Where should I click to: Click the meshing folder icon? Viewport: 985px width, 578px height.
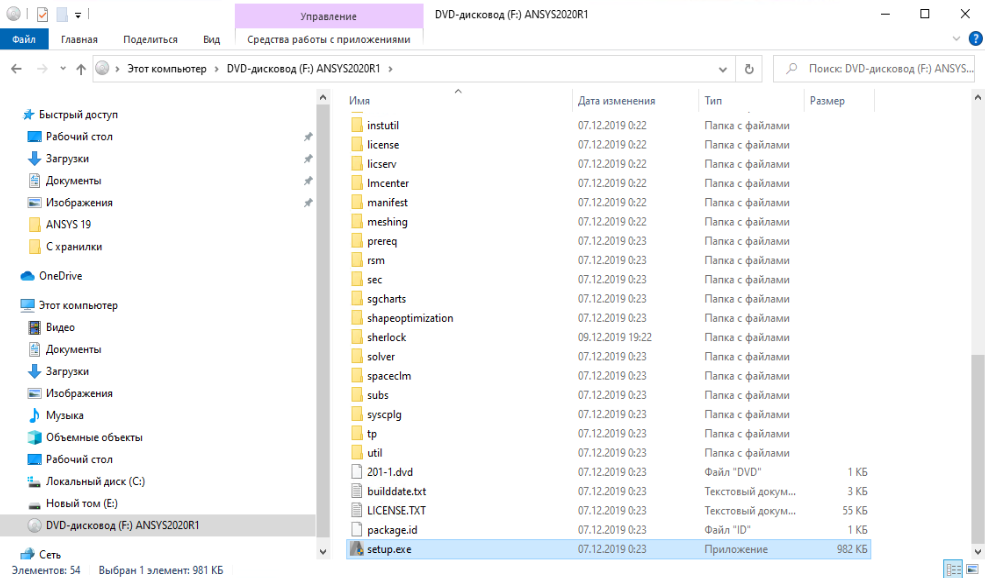(x=357, y=222)
